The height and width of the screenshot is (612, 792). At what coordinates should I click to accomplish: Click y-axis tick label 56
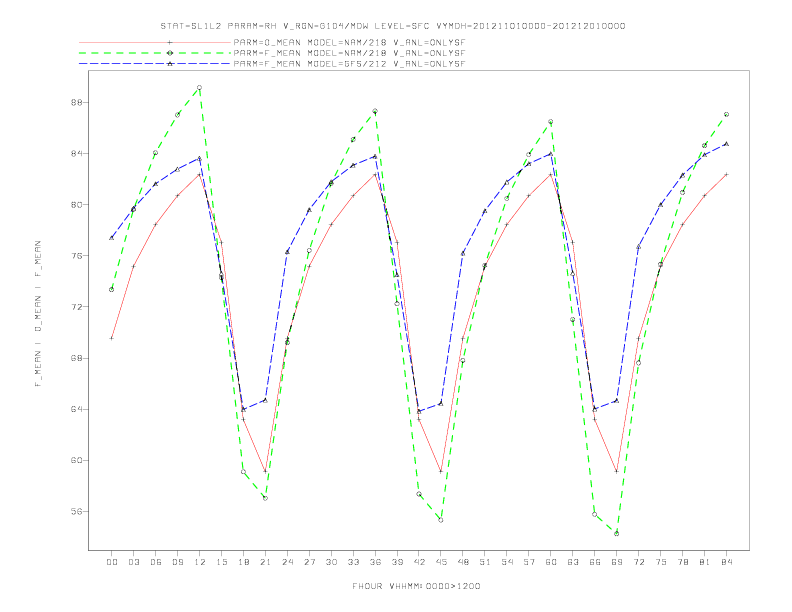pyautogui.click(x=77, y=512)
